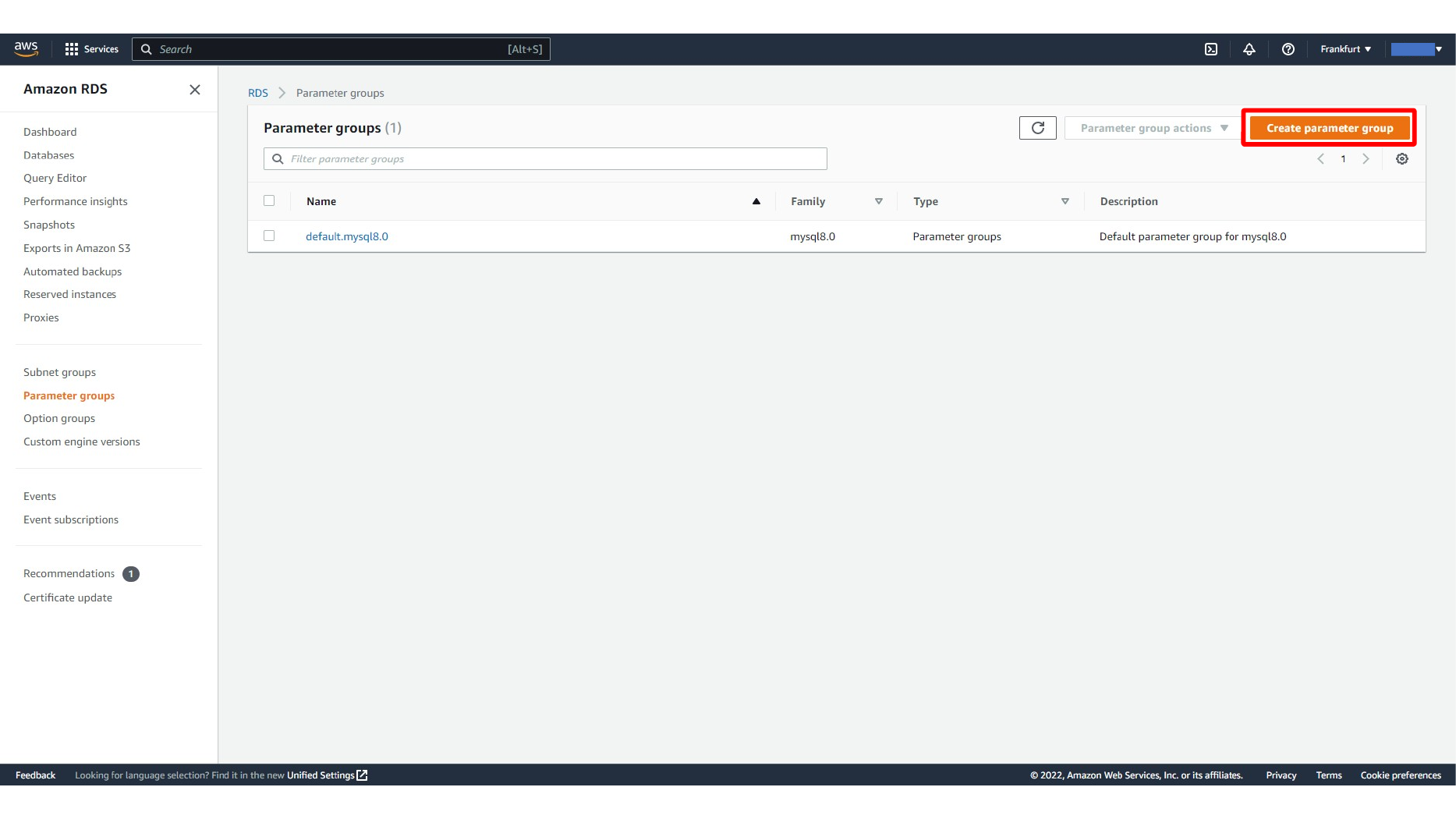
Task: Open Unified Settings link
Action: (x=321, y=775)
